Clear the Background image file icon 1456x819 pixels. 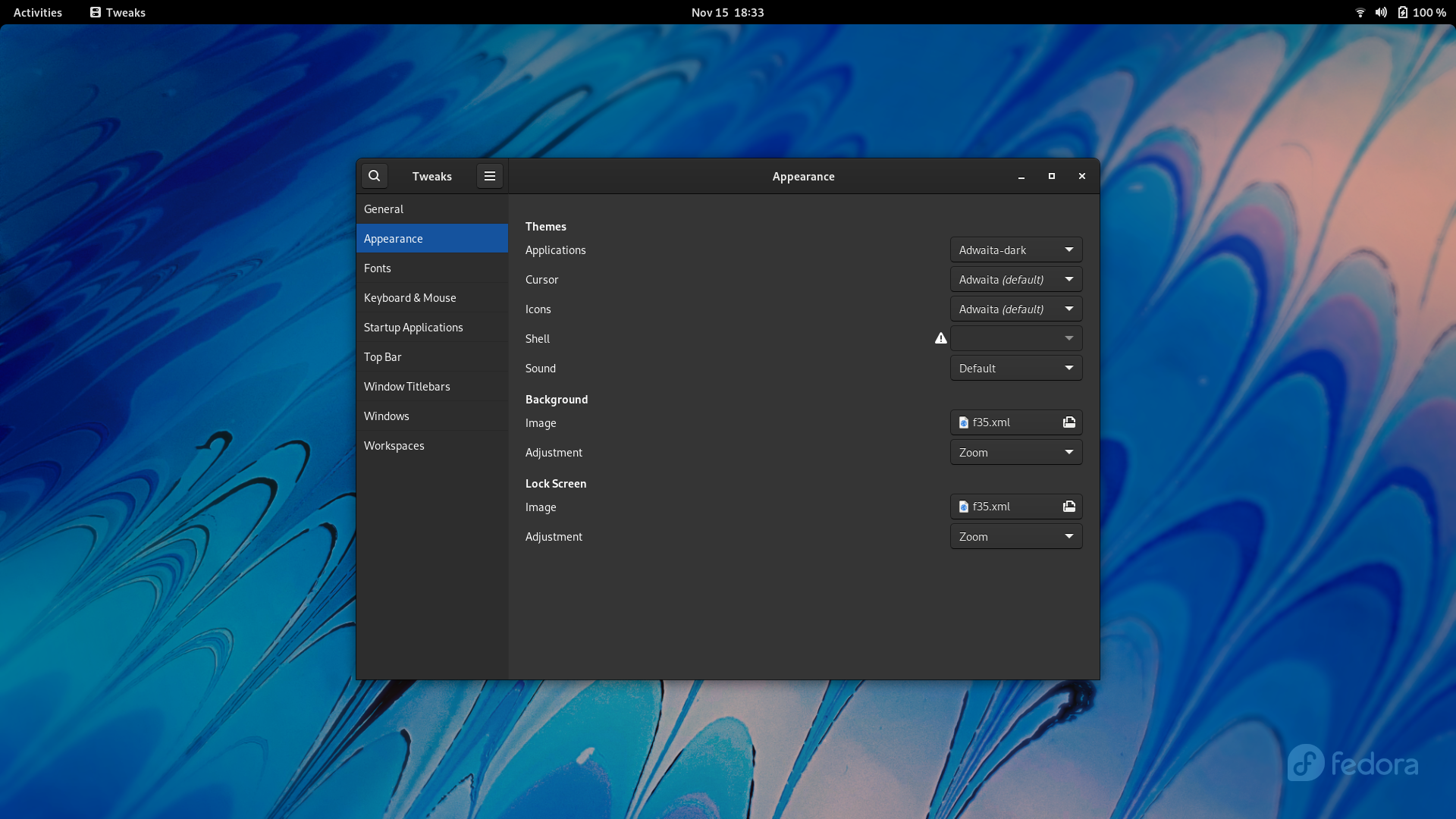(x=1069, y=422)
